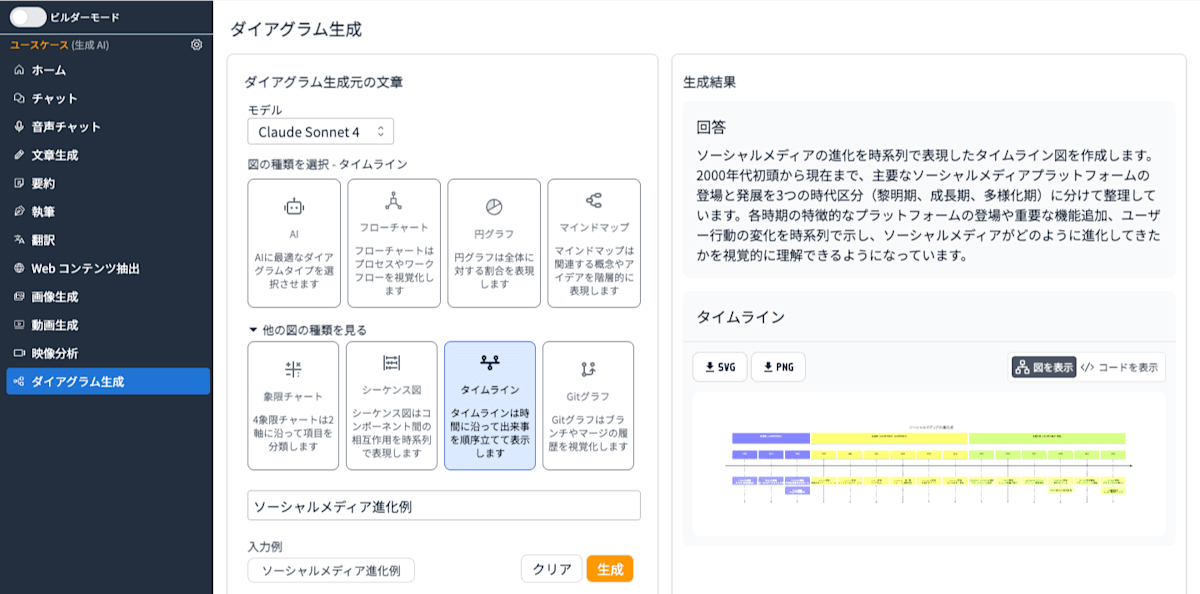Image resolution: width=1200 pixels, height=594 pixels.
Task: Switch to 図を表示 view
Action: point(1044,367)
